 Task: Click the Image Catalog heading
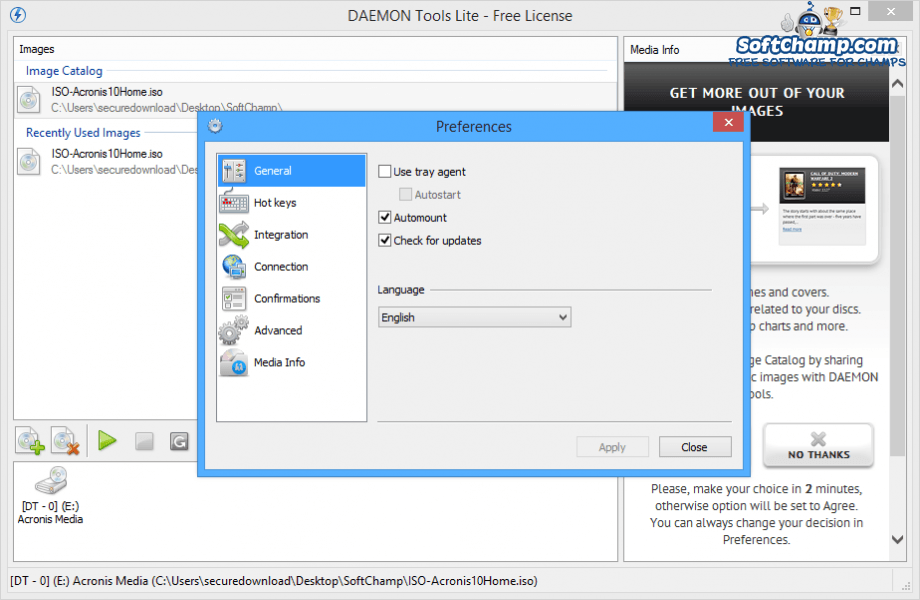pos(64,71)
